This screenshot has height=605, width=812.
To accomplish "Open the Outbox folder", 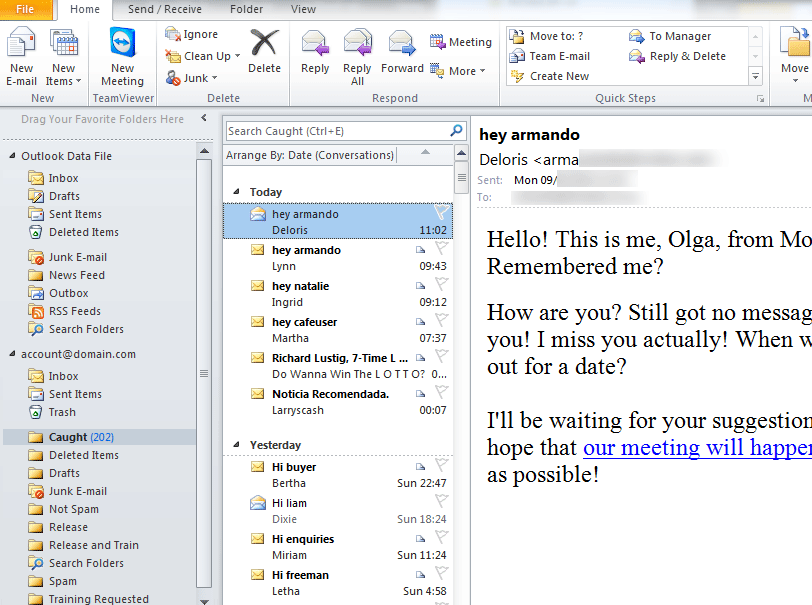I will 58,293.
